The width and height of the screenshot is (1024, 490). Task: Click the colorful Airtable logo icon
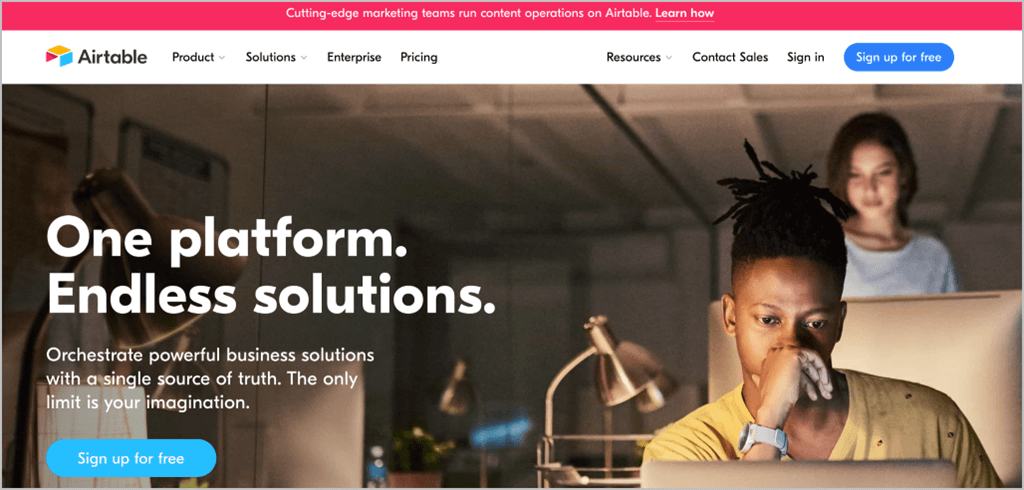pos(59,56)
